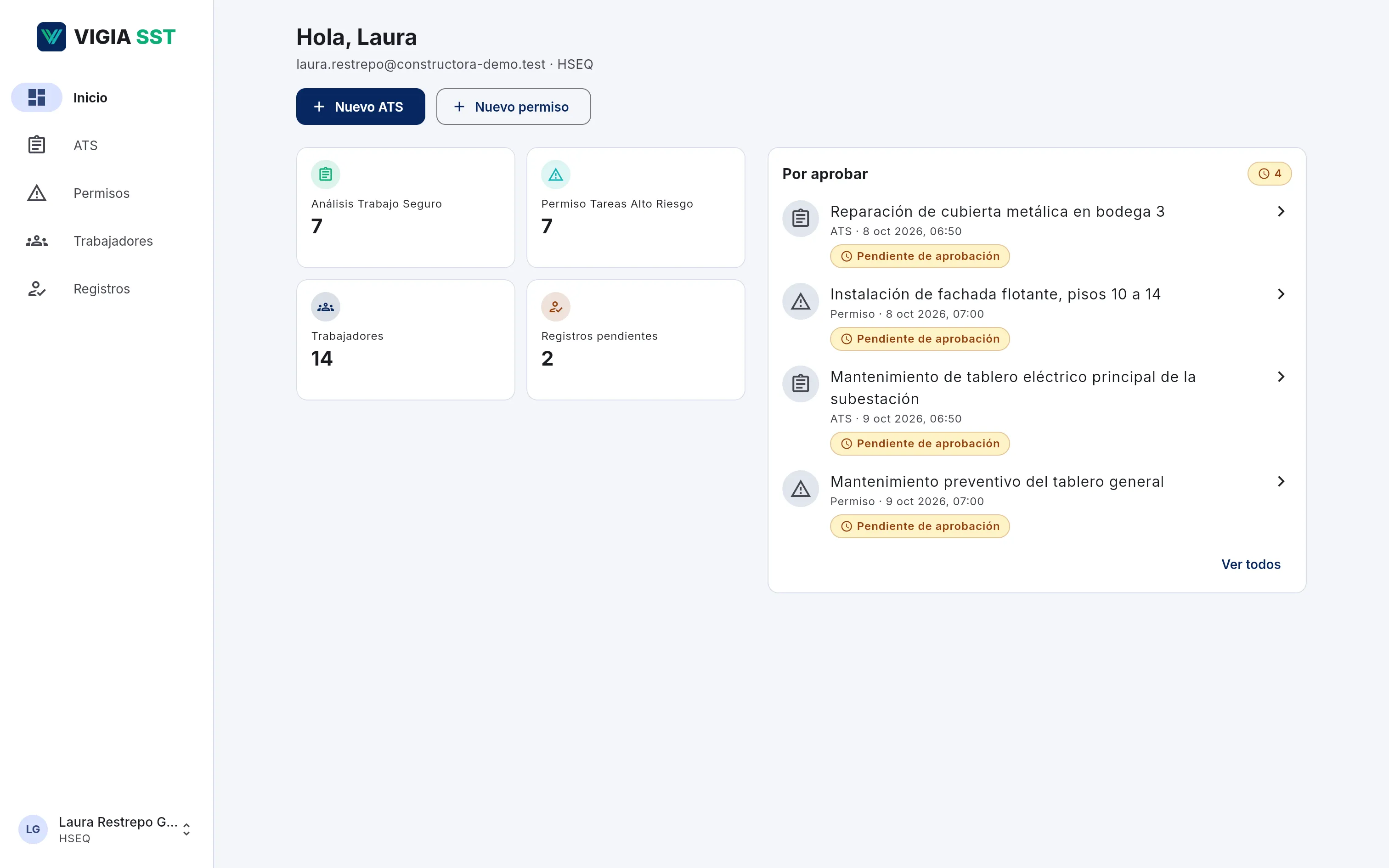The height and width of the screenshot is (868, 1389).
Task: Click the email laura.restrepo@constructora-demo.test
Action: 421,64
